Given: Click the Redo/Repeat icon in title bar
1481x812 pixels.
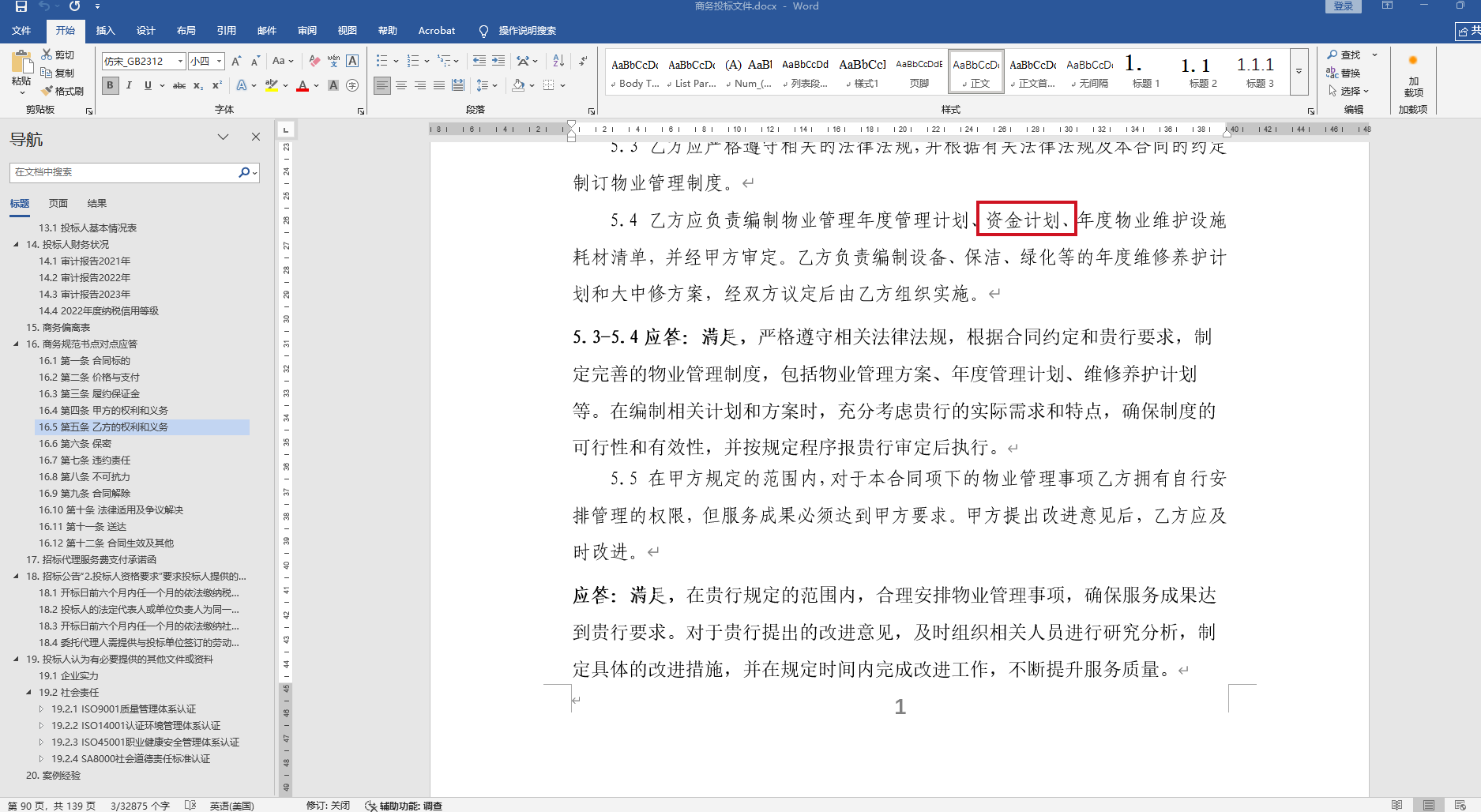Looking at the screenshot, I should pos(74,6).
